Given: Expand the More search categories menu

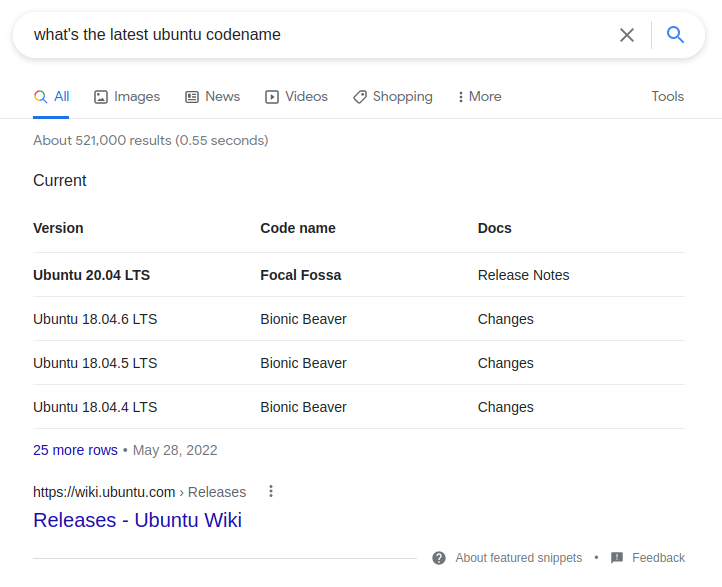Looking at the screenshot, I should [x=479, y=97].
